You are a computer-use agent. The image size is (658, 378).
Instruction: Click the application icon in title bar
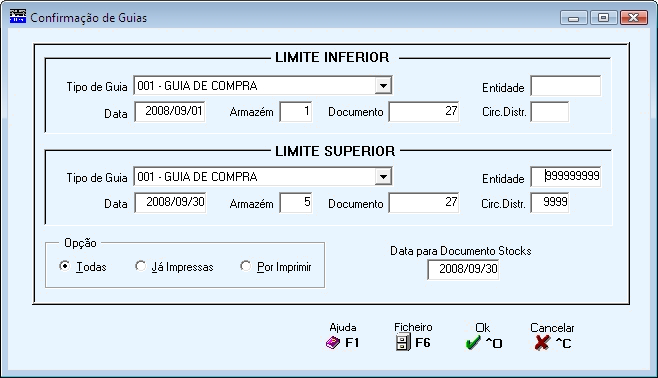[x=18, y=17]
